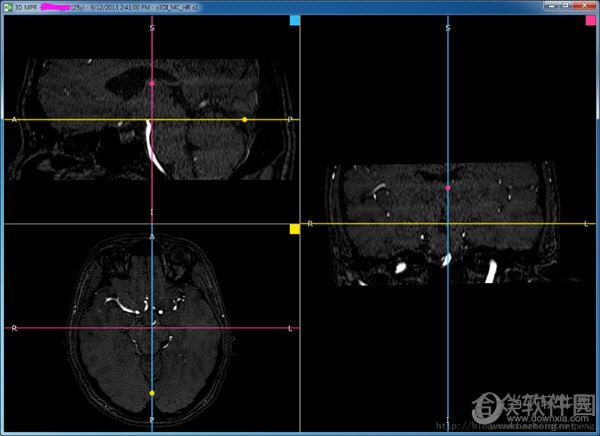
Task: Click the L label in the coronal view
Action: tap(586, 224)
